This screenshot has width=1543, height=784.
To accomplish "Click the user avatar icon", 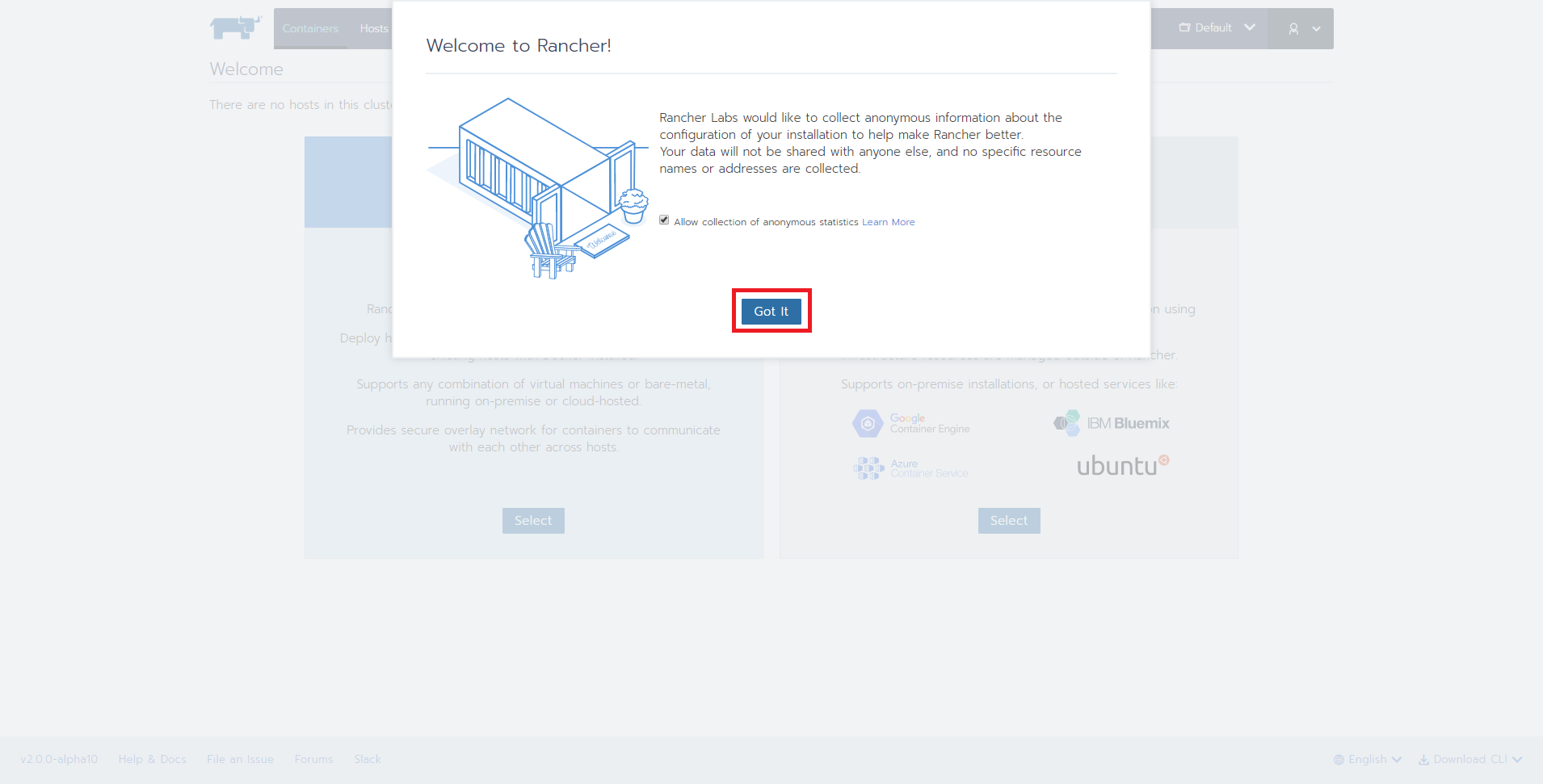I will [1293, 28].
